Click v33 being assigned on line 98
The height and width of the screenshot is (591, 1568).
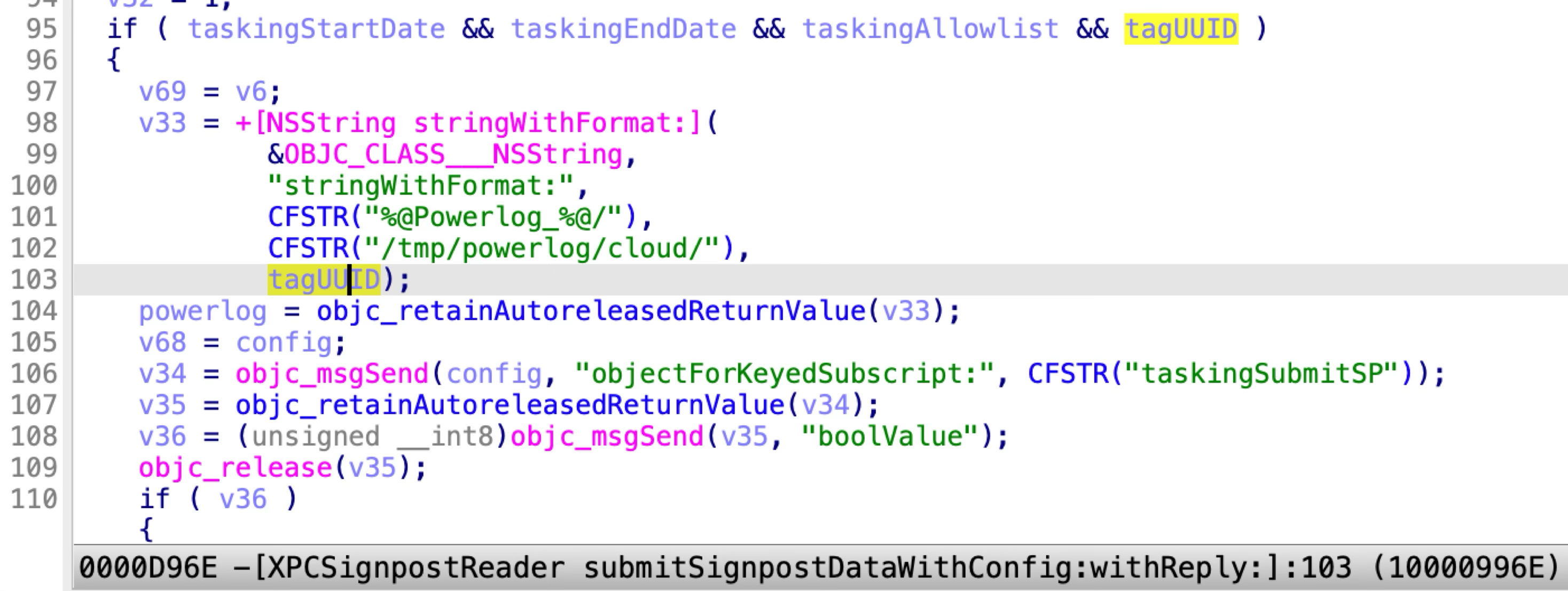tap(162, 123)
